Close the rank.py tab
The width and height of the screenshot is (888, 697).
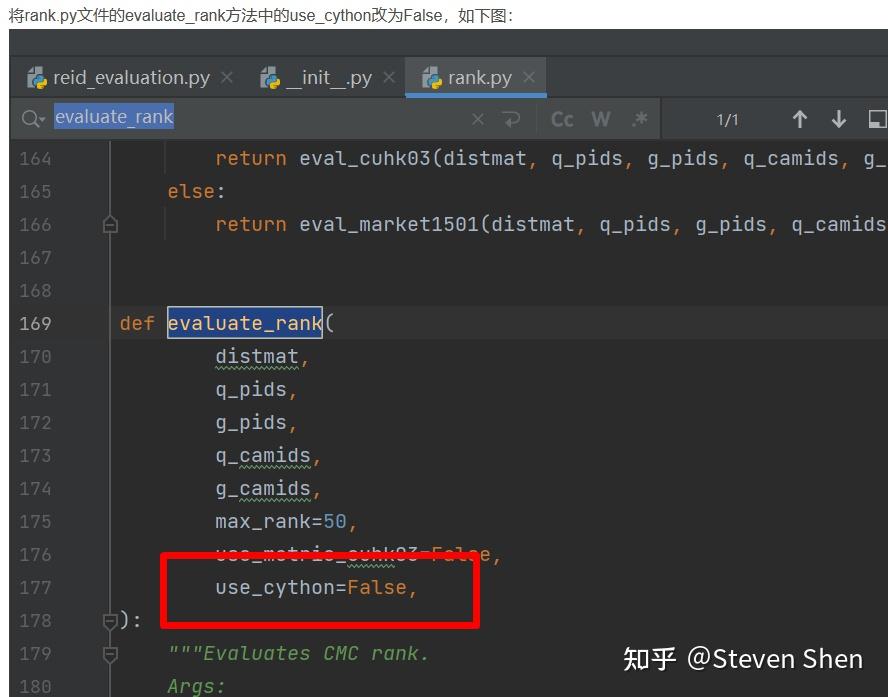[531, 75]
